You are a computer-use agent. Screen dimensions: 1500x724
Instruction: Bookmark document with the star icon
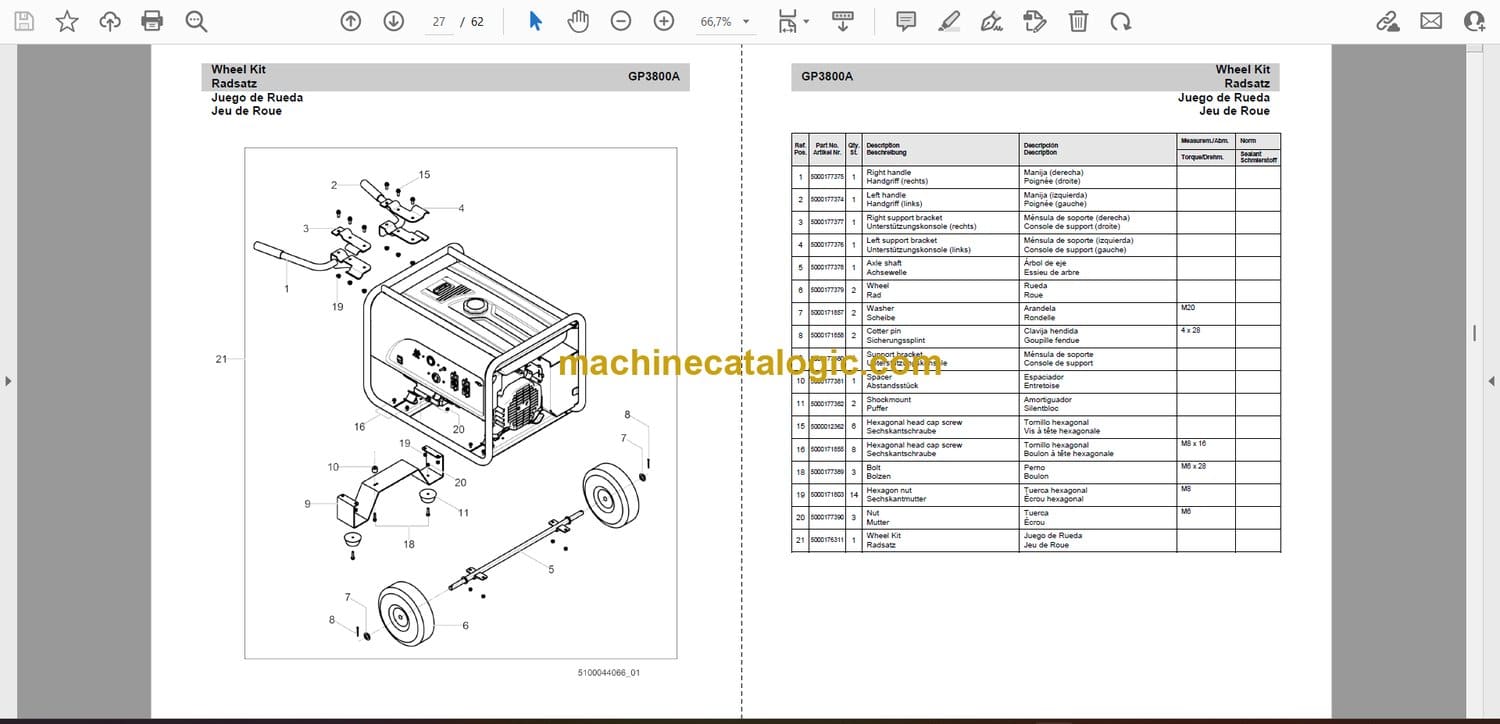(x=67, y=21)
